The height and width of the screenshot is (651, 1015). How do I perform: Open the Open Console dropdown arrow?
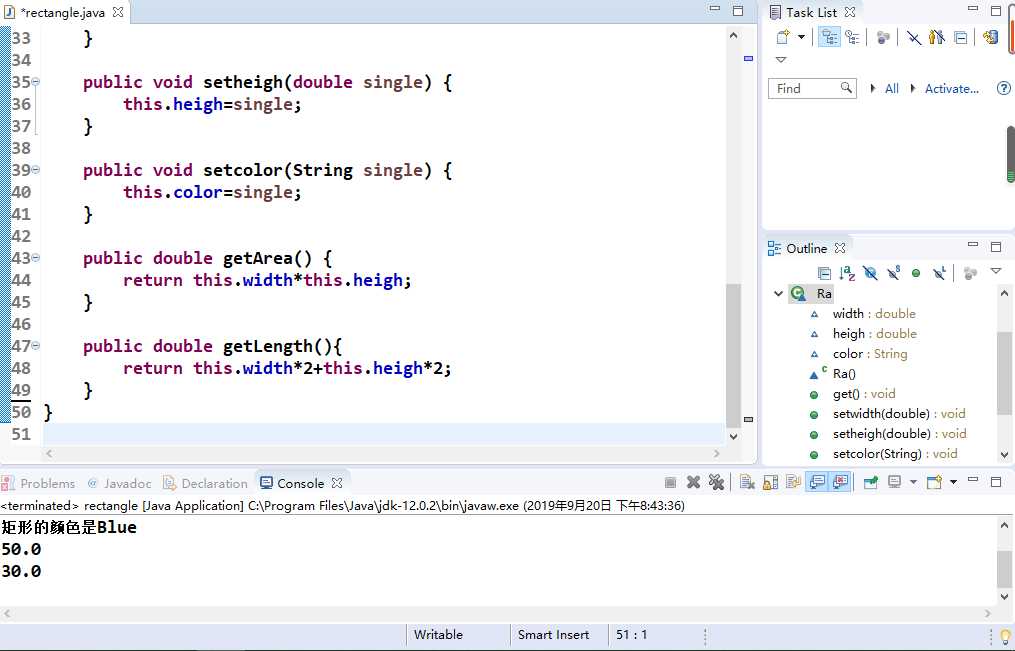click(954, 482)
